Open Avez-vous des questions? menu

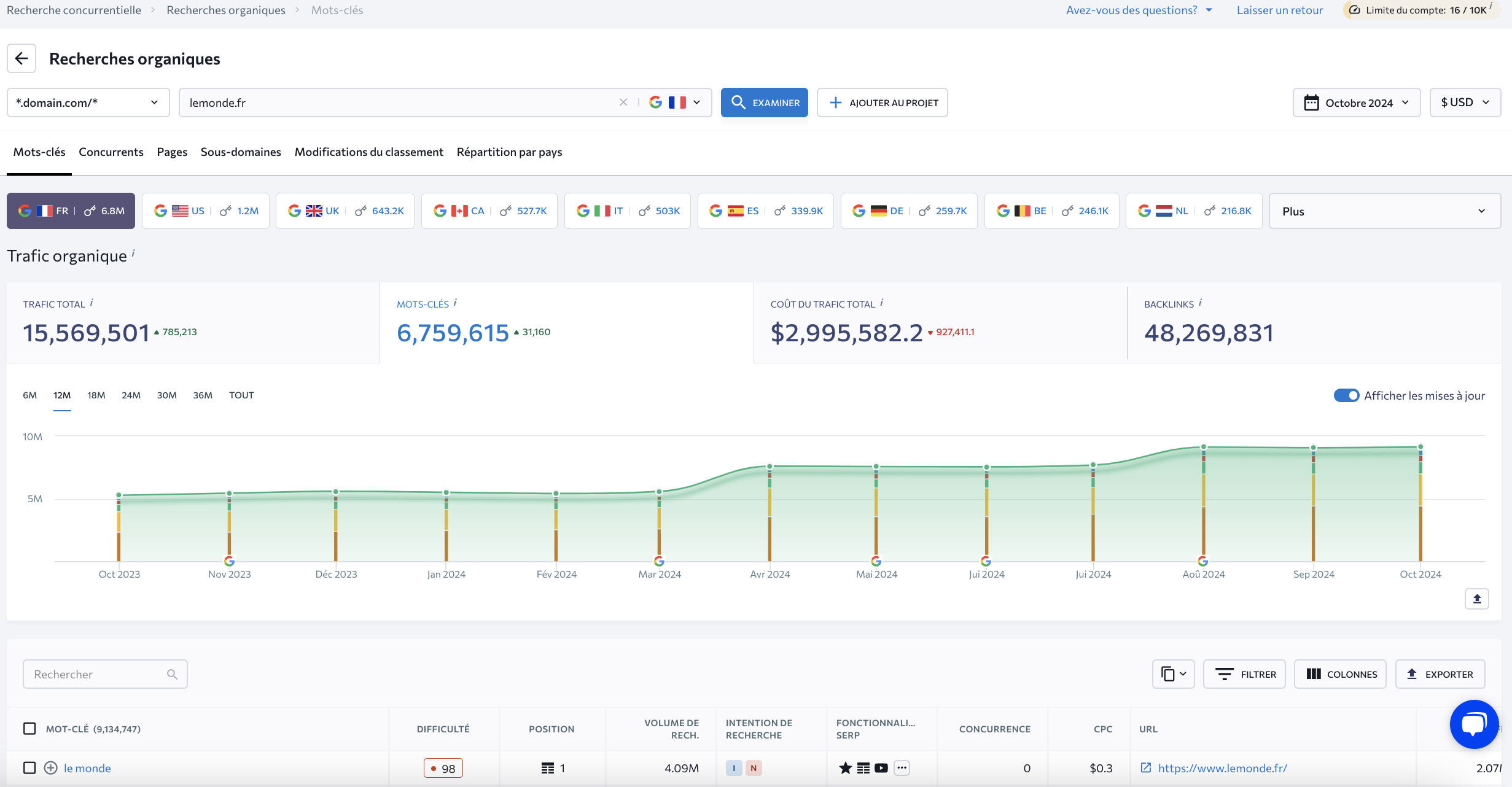pyautogui.click(x=1139, y=10)
